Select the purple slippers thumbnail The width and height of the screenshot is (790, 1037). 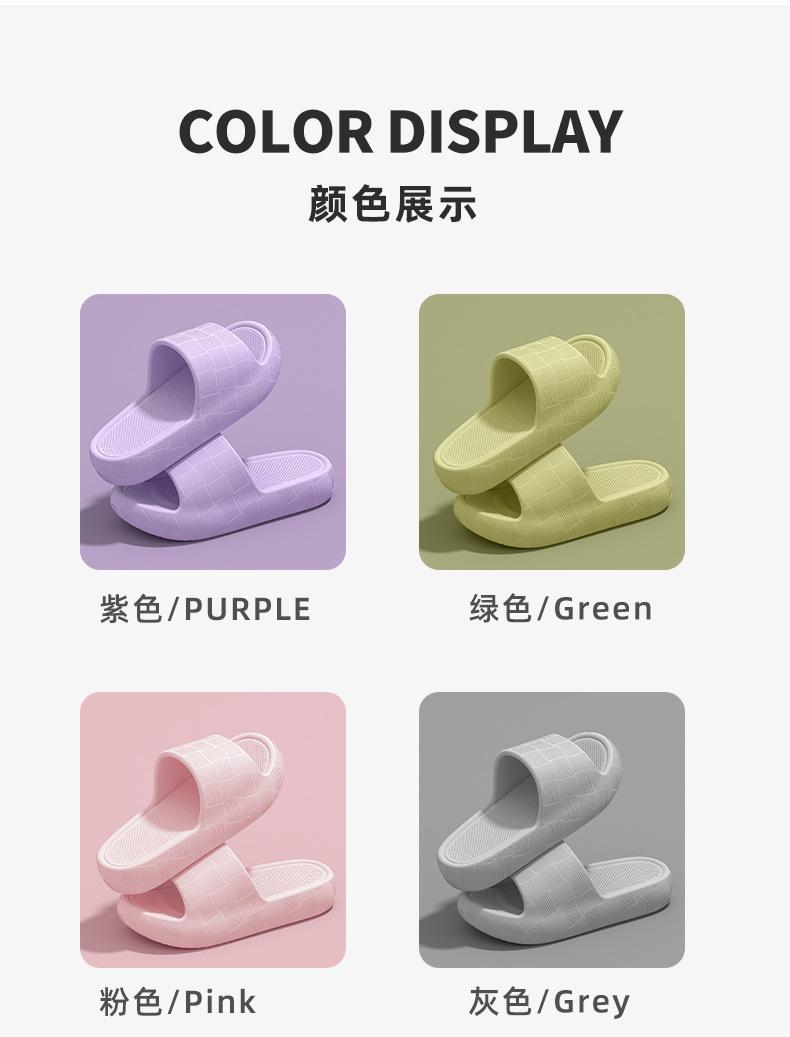[213, 431]
